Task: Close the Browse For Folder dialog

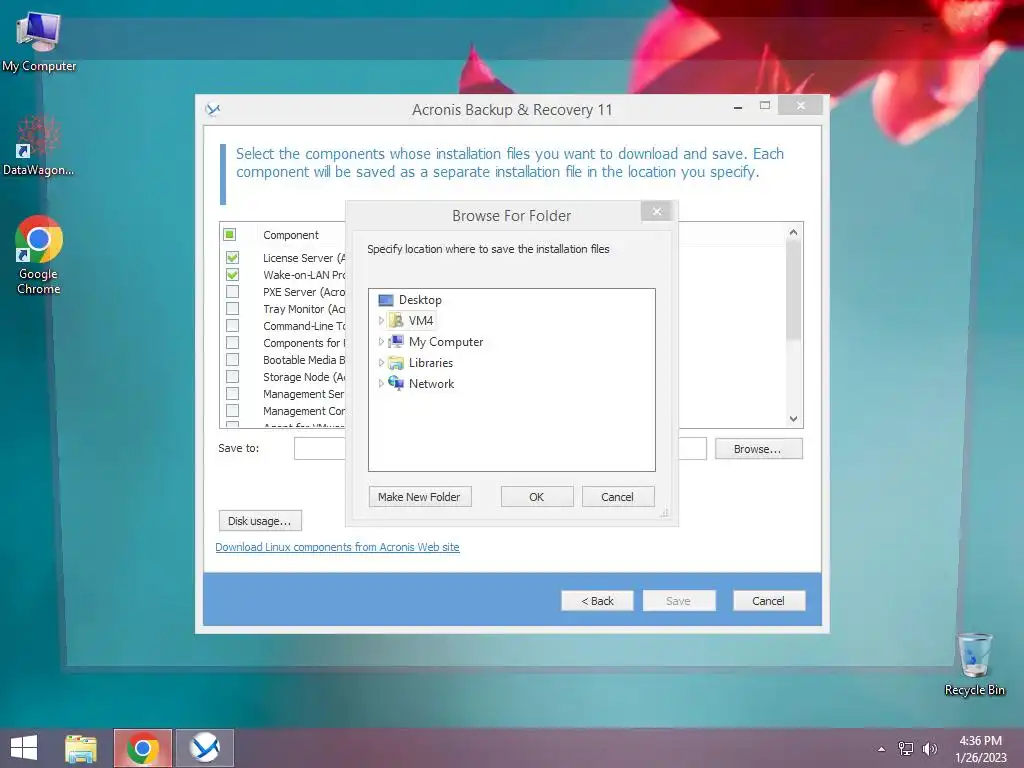Action: point(656,212)
